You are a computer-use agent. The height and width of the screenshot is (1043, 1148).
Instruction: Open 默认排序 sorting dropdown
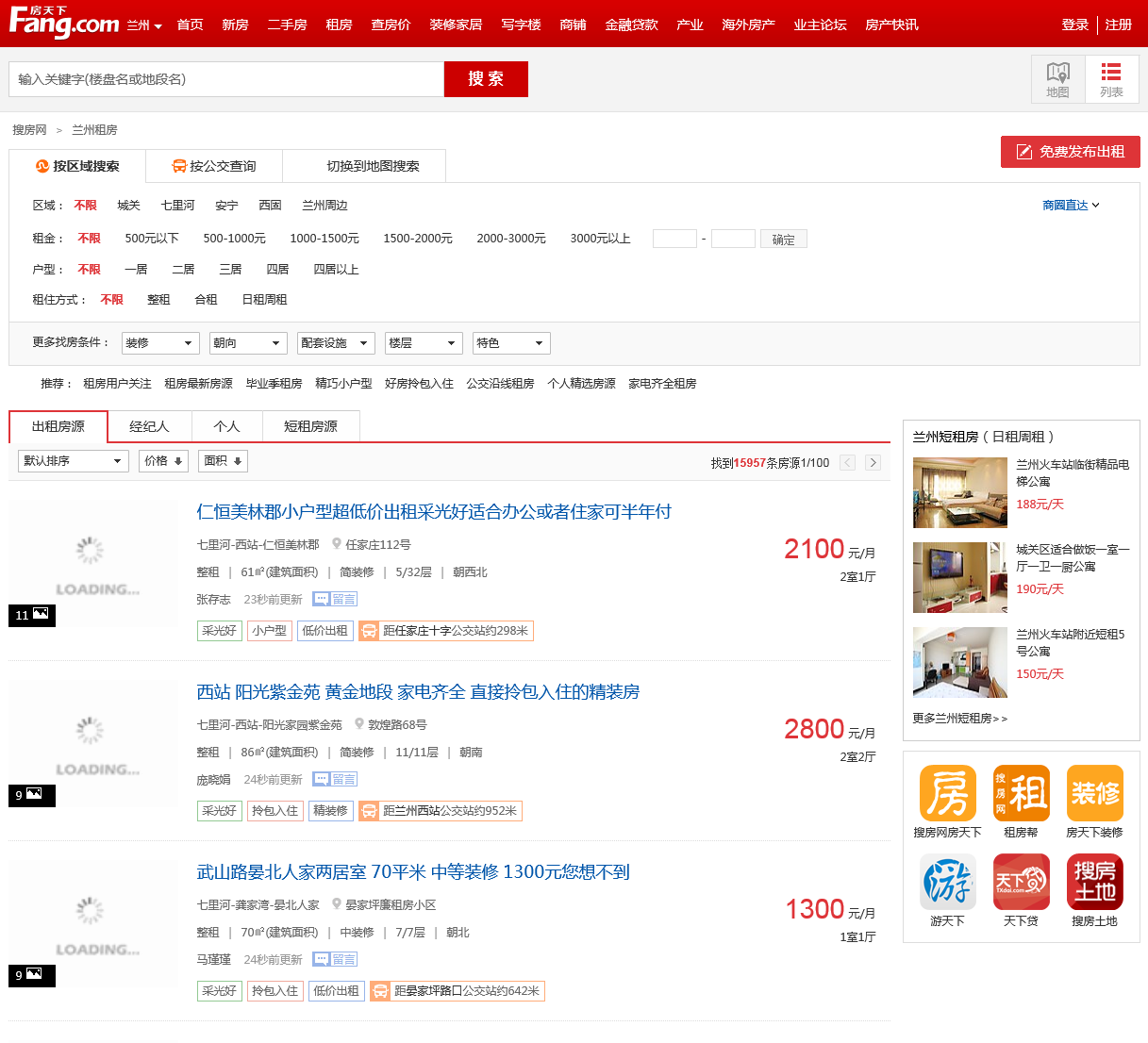tap(74, 461)
